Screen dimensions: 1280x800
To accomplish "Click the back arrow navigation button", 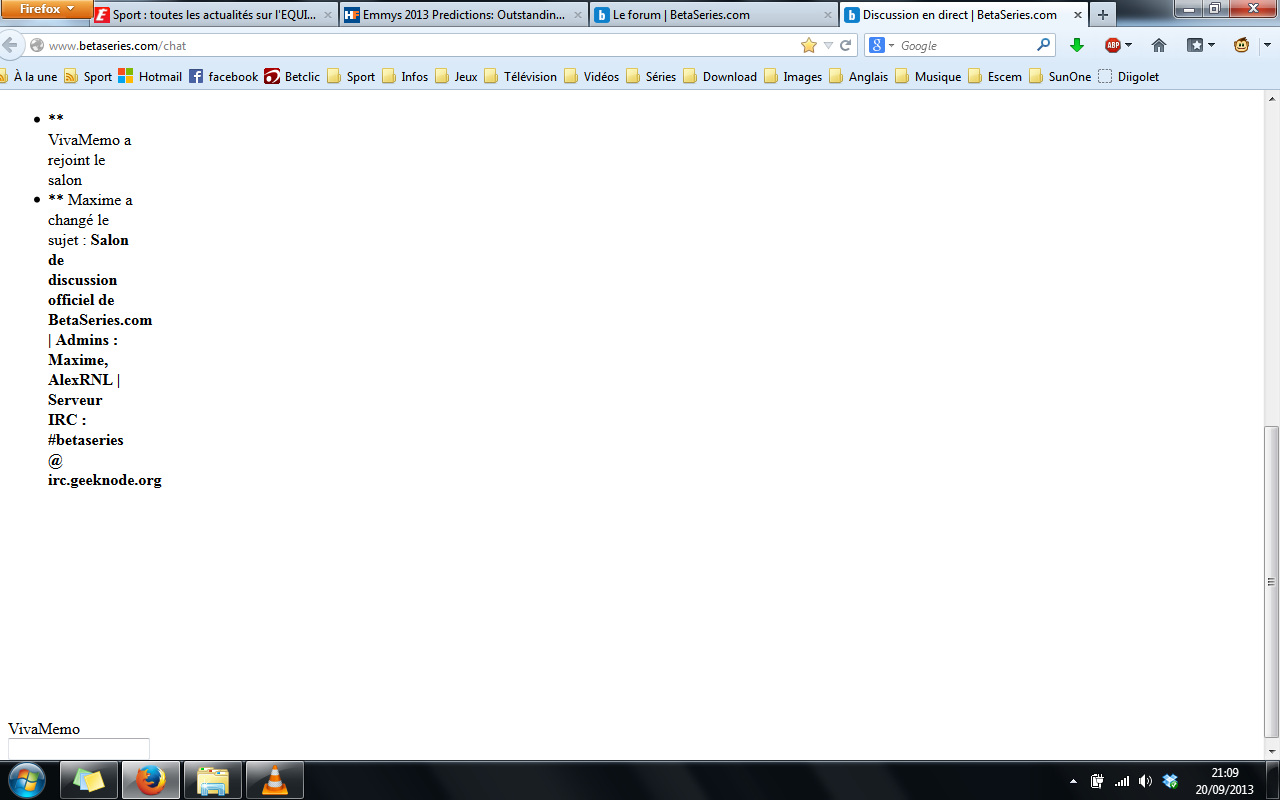I will 10,45.
